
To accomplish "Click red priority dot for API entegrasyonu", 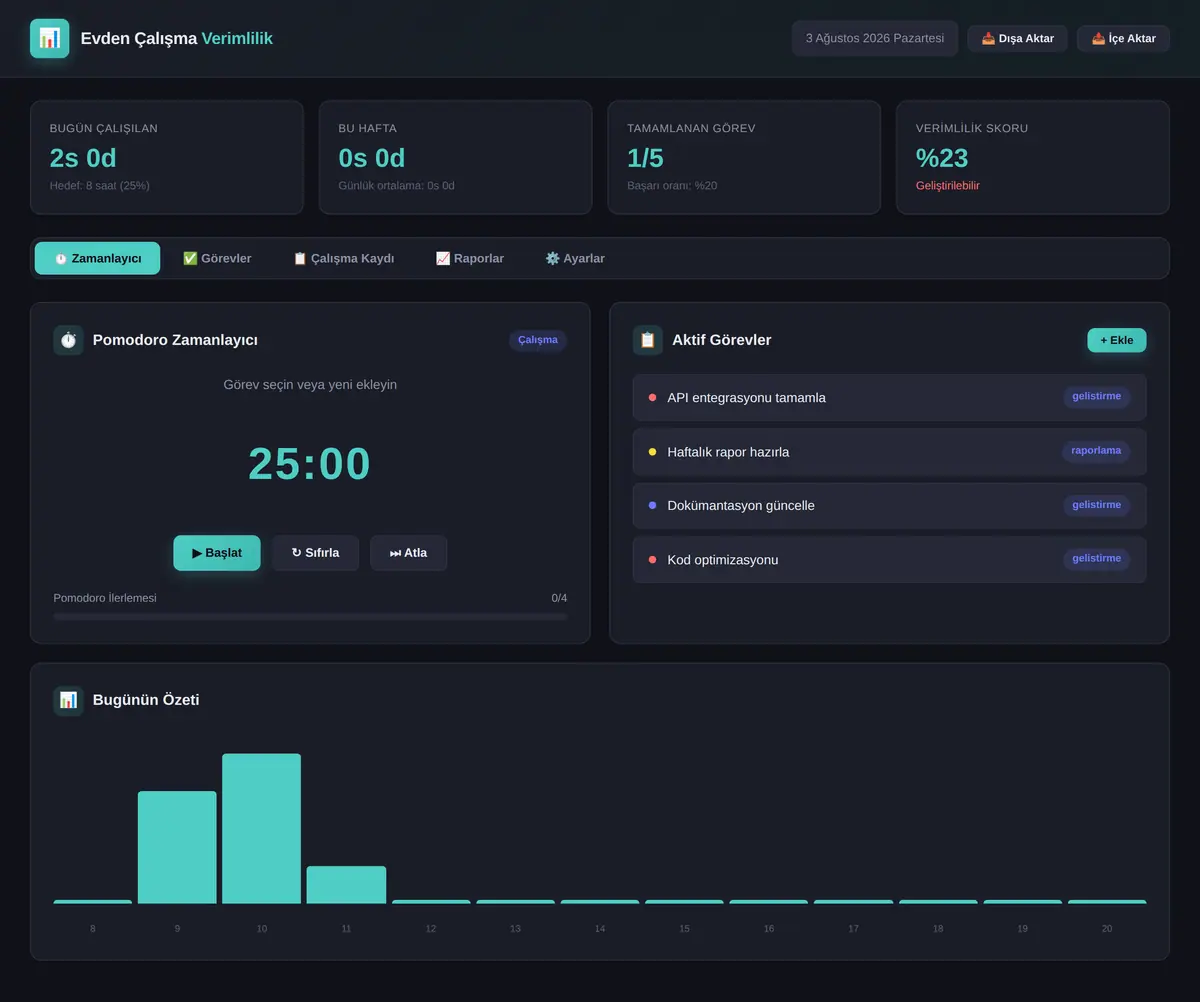I will pos(652,398).
